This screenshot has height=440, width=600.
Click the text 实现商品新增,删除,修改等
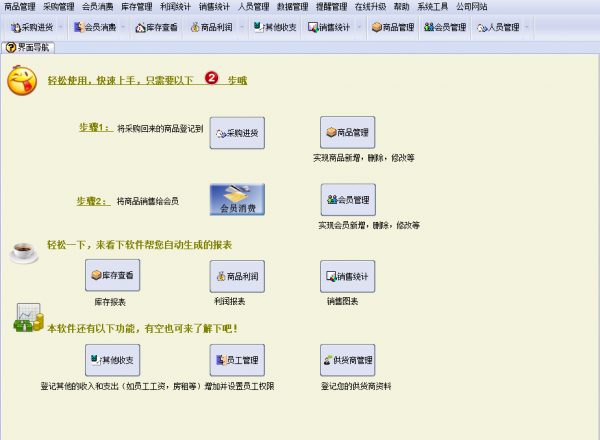364,158
